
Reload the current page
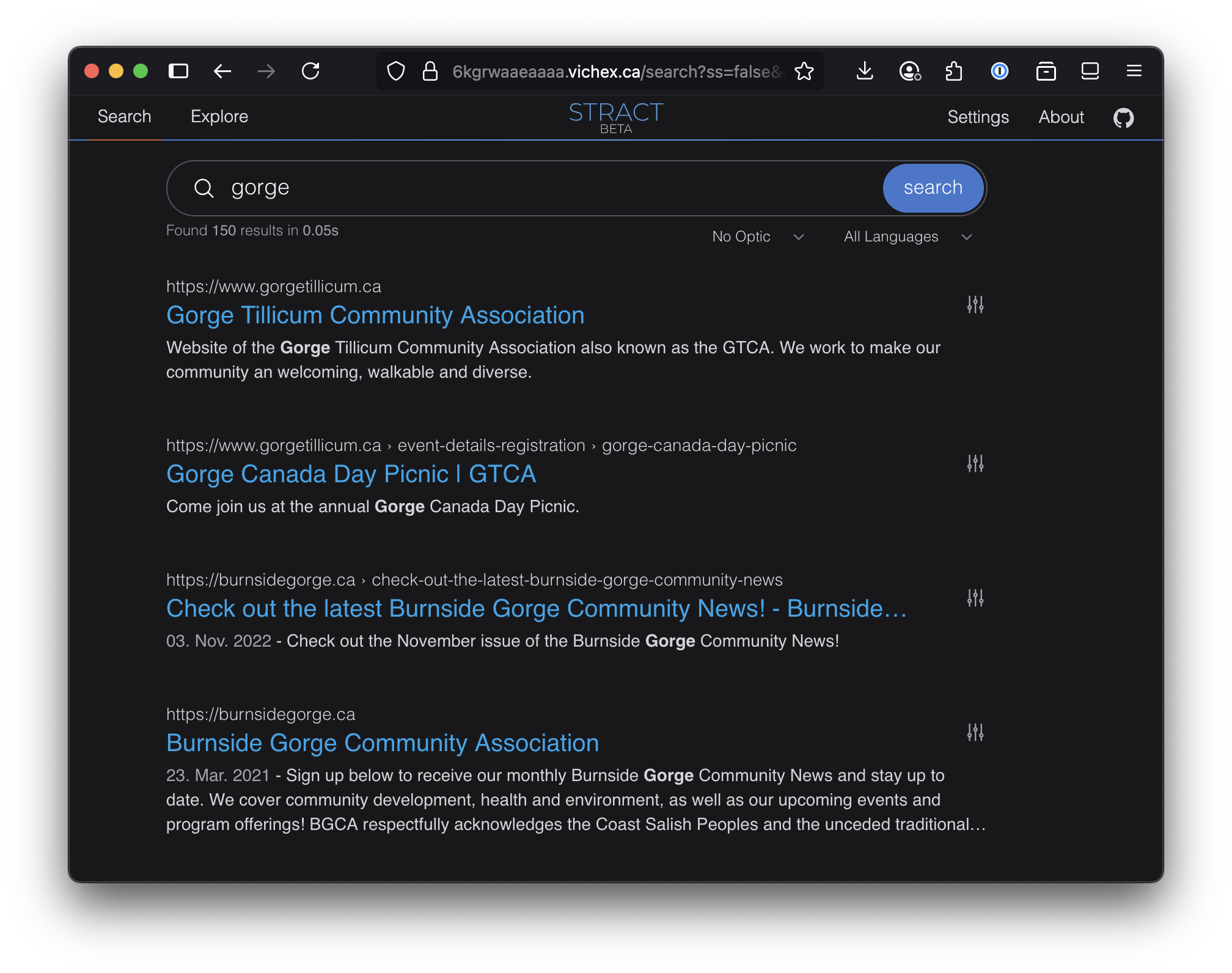pos(310,72)
